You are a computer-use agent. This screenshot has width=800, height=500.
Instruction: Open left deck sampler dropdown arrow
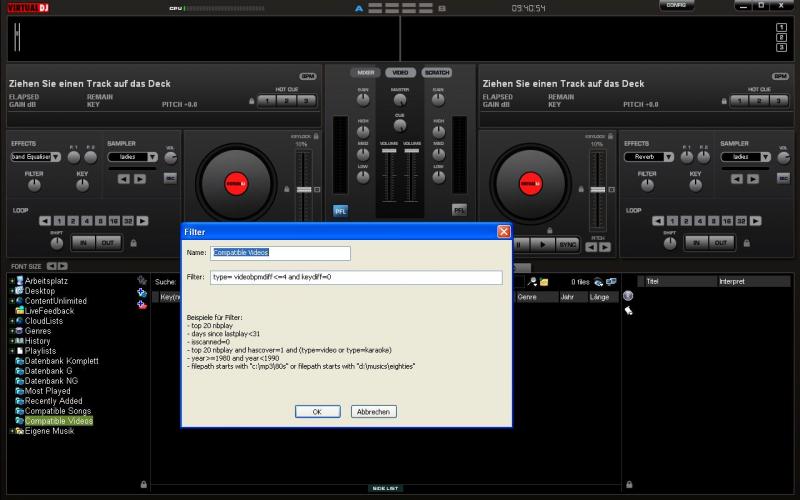click(153, 157)
